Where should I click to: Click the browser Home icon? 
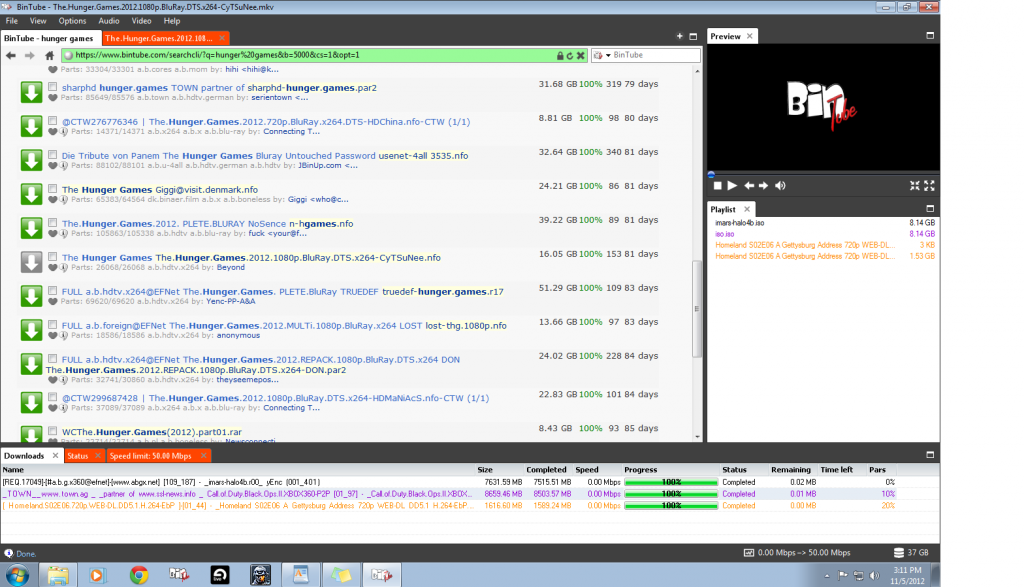click(x=49, y=55)
